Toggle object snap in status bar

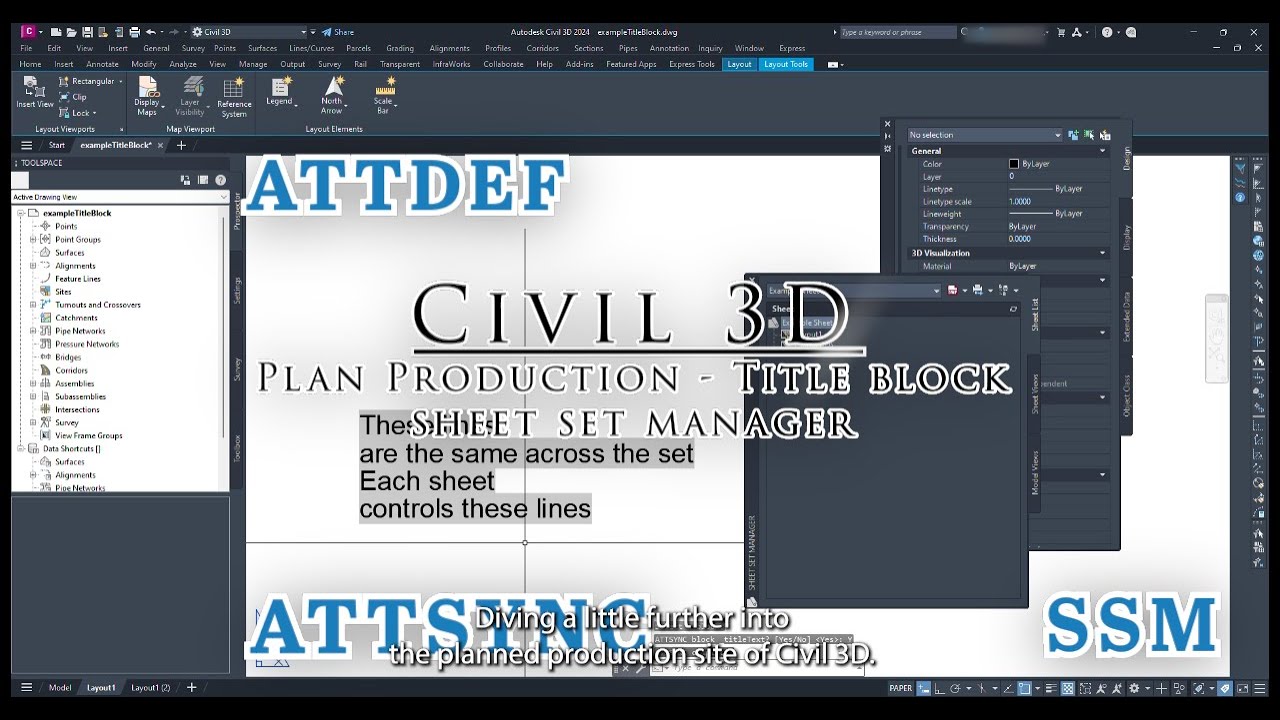[x=1024, y=688]
